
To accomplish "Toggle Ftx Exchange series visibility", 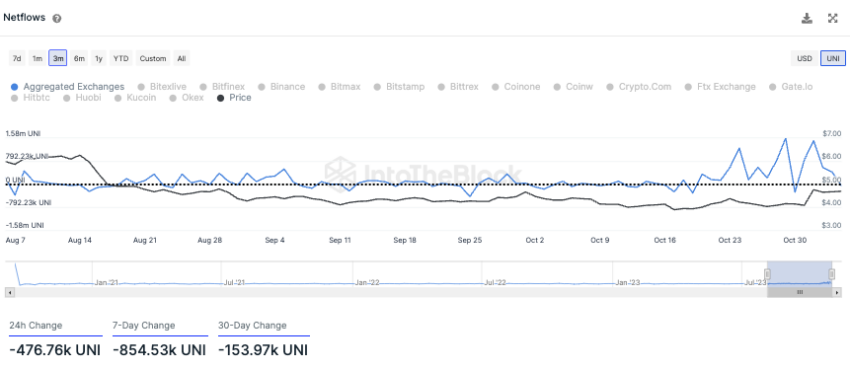I will (720, 87).
